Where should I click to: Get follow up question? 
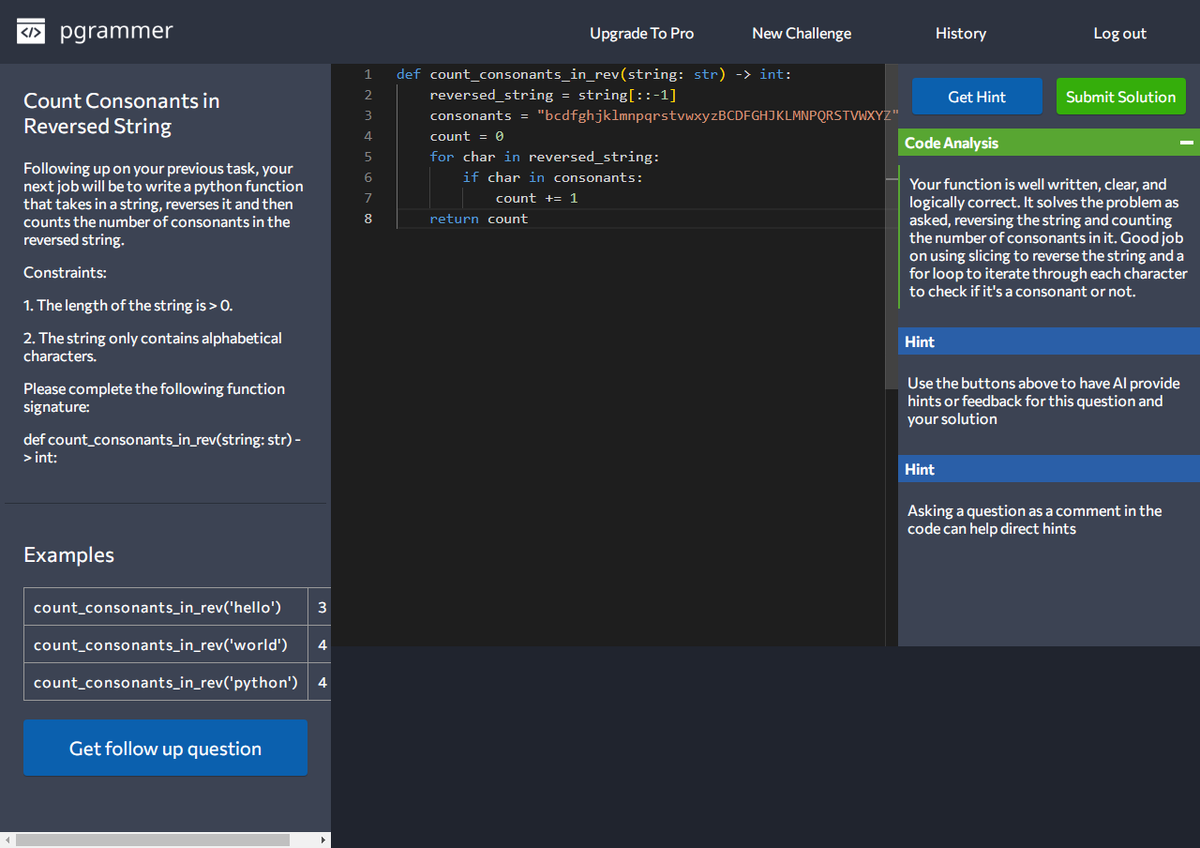click(165, 748)
